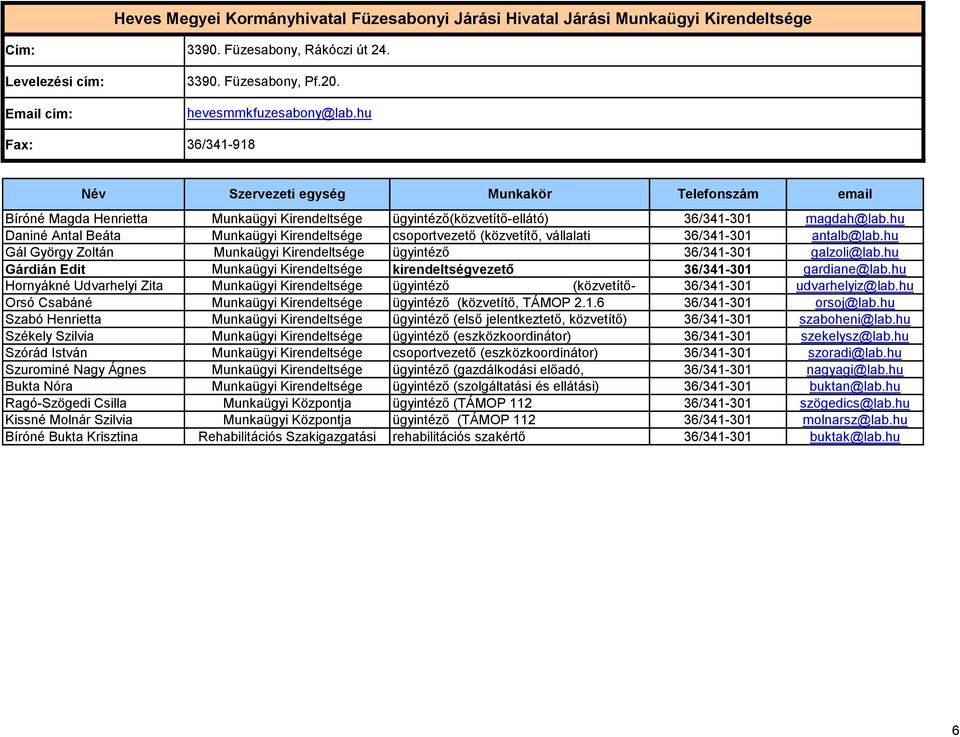Image resolution: width=960 pixels, height=737 pixels.
Task: Click the name Ragó-Szögedi Csilla
Action: pyautogui.click(x=66, y=403)
